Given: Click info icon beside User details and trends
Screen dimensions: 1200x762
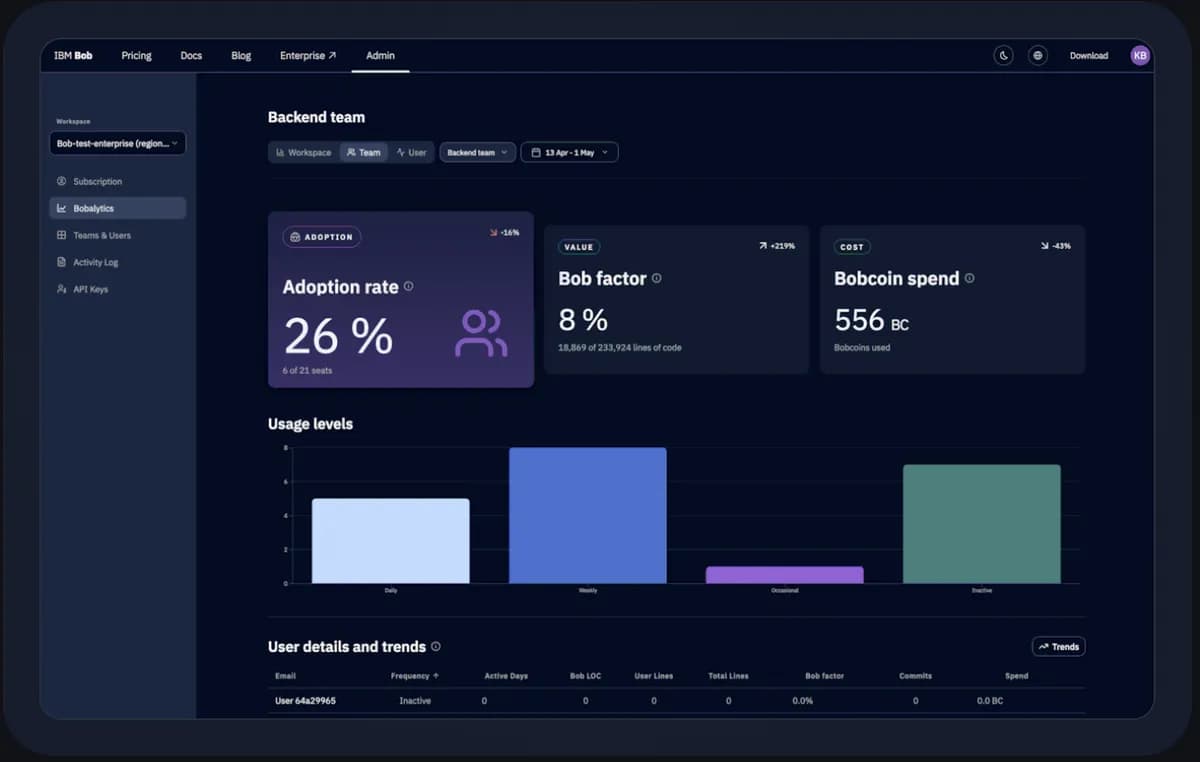Looking at the screenshot, I should 435,647.
